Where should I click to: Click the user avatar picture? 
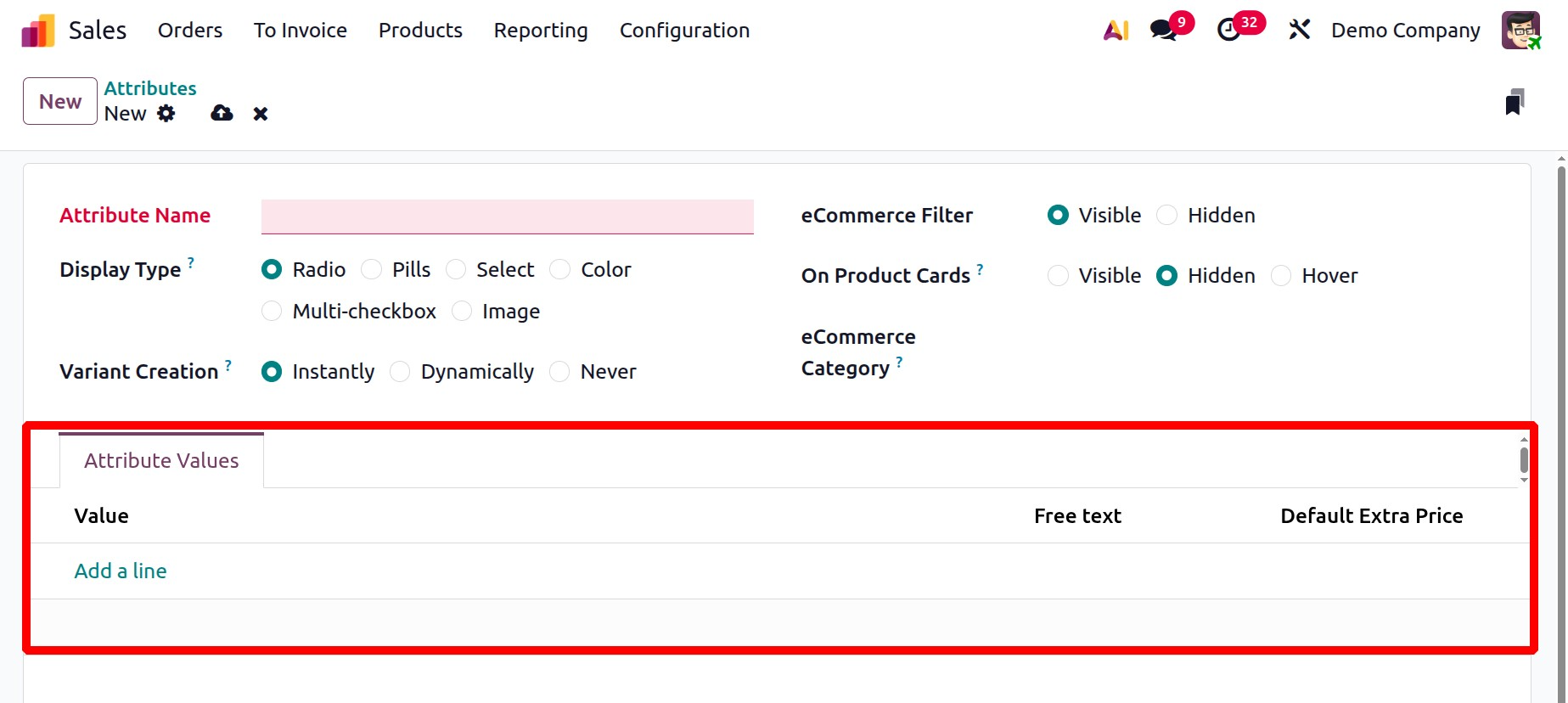pos(1520,31)
